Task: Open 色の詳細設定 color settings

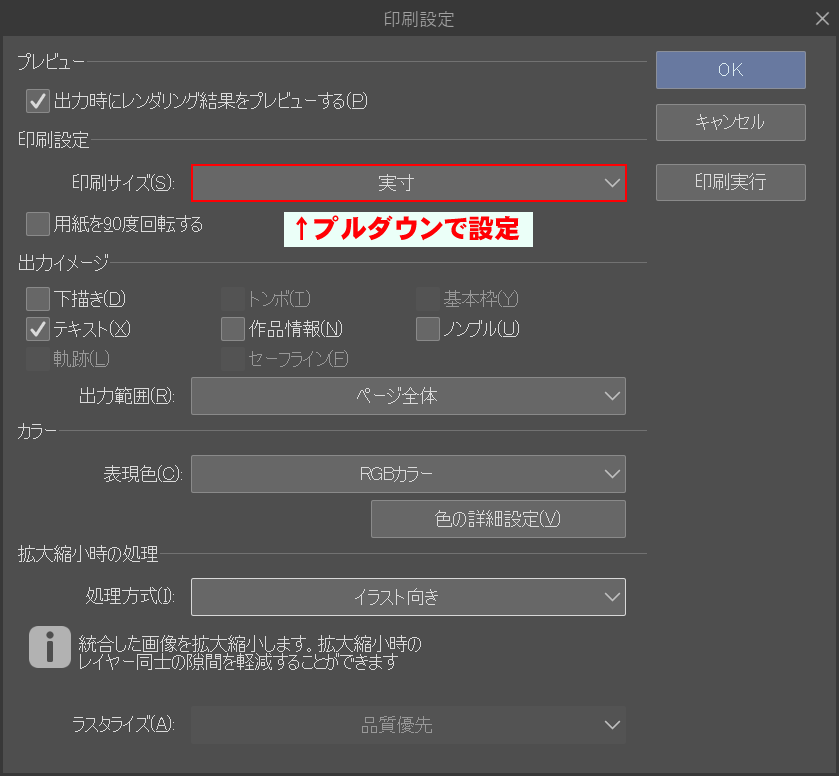Action: [498, 519]
